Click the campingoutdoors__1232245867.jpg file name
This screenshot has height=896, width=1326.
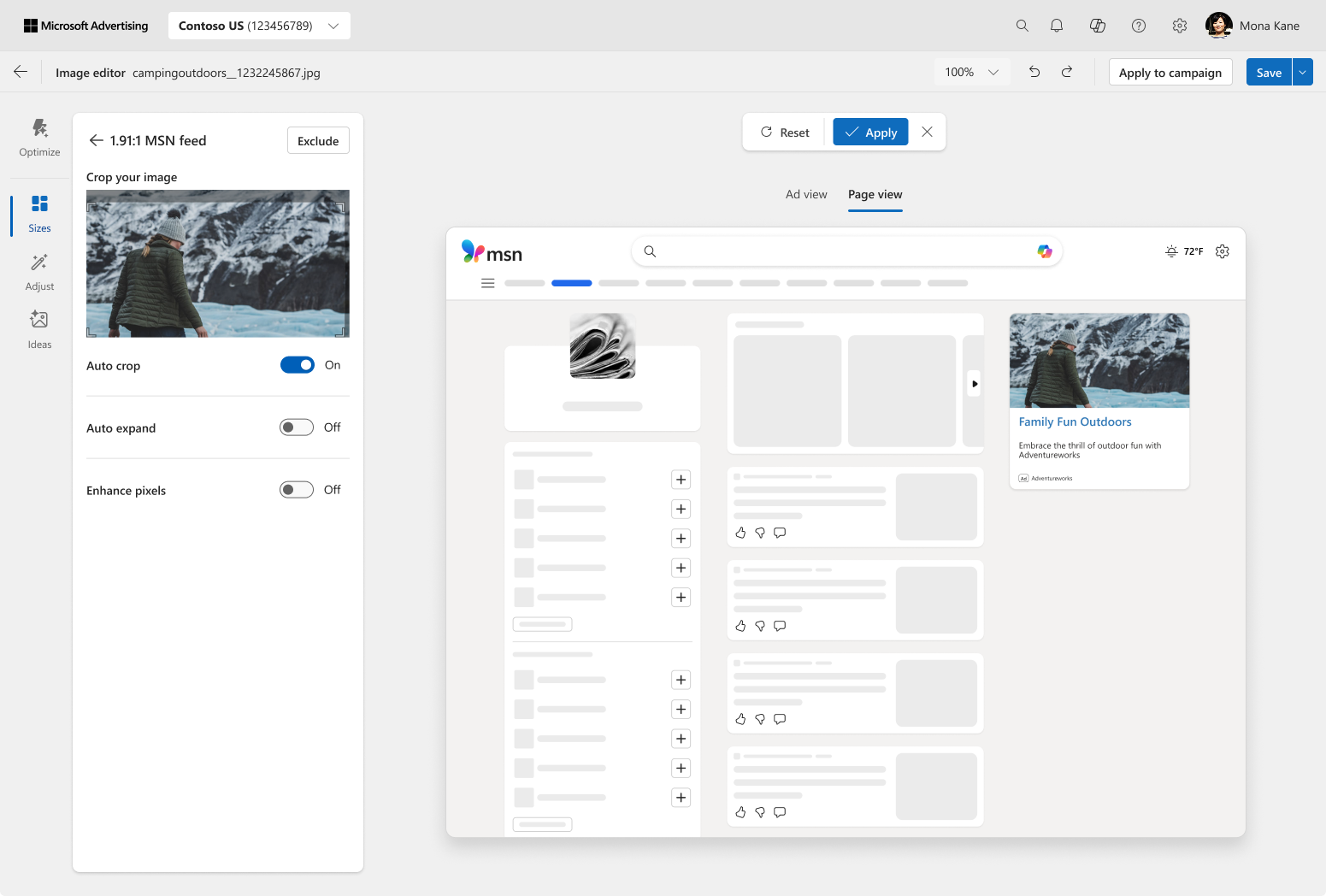coord(227,73)
